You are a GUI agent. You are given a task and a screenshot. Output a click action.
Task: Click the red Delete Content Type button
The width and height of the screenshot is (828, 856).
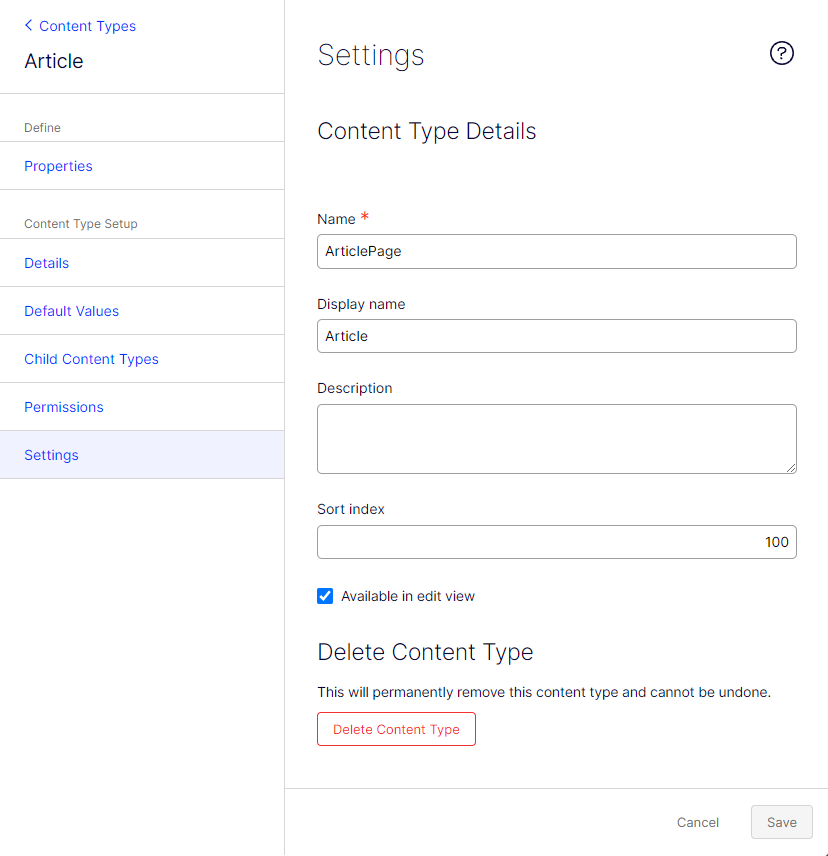tap(396, 729)
